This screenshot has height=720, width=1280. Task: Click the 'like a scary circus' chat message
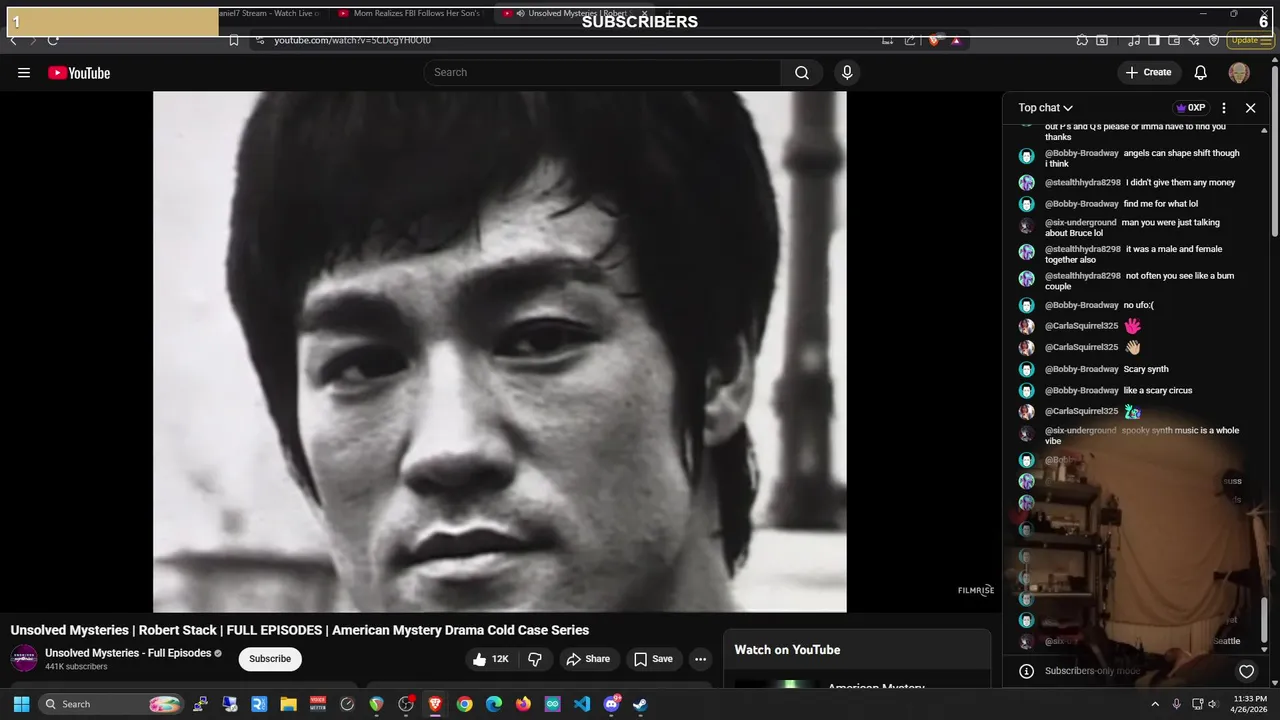click(x=1158, y=390)
